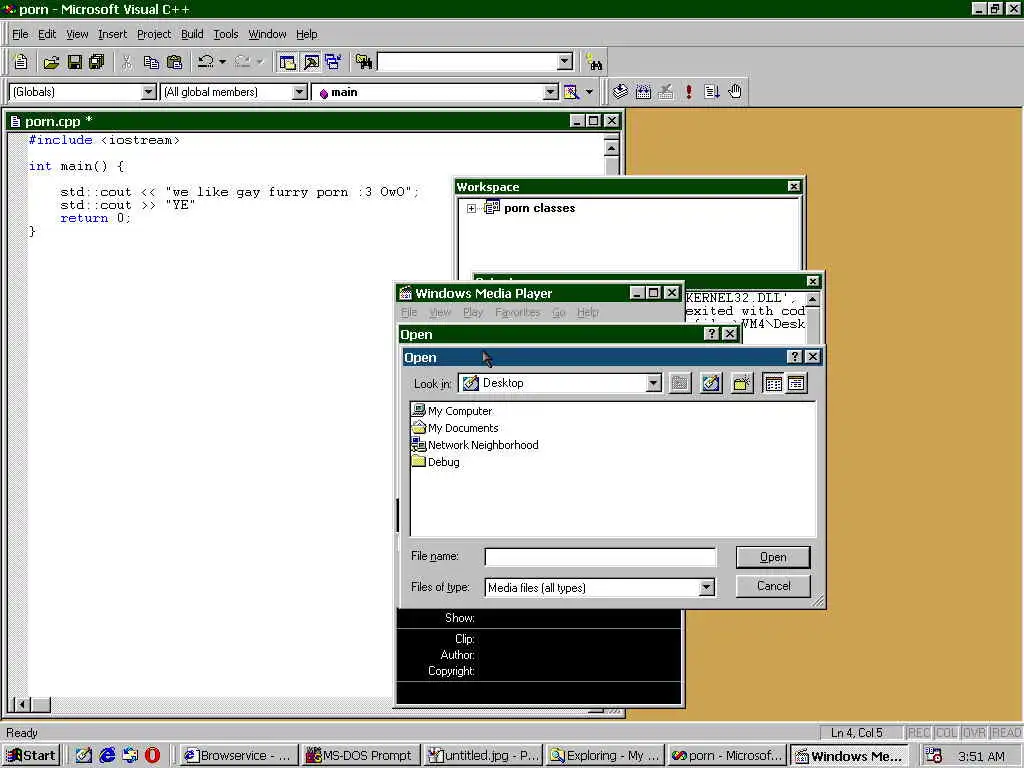This screenshot has width=1024, height=768.
Task: Click the WizardBar actions wand icon
Action: coord(571,92)
